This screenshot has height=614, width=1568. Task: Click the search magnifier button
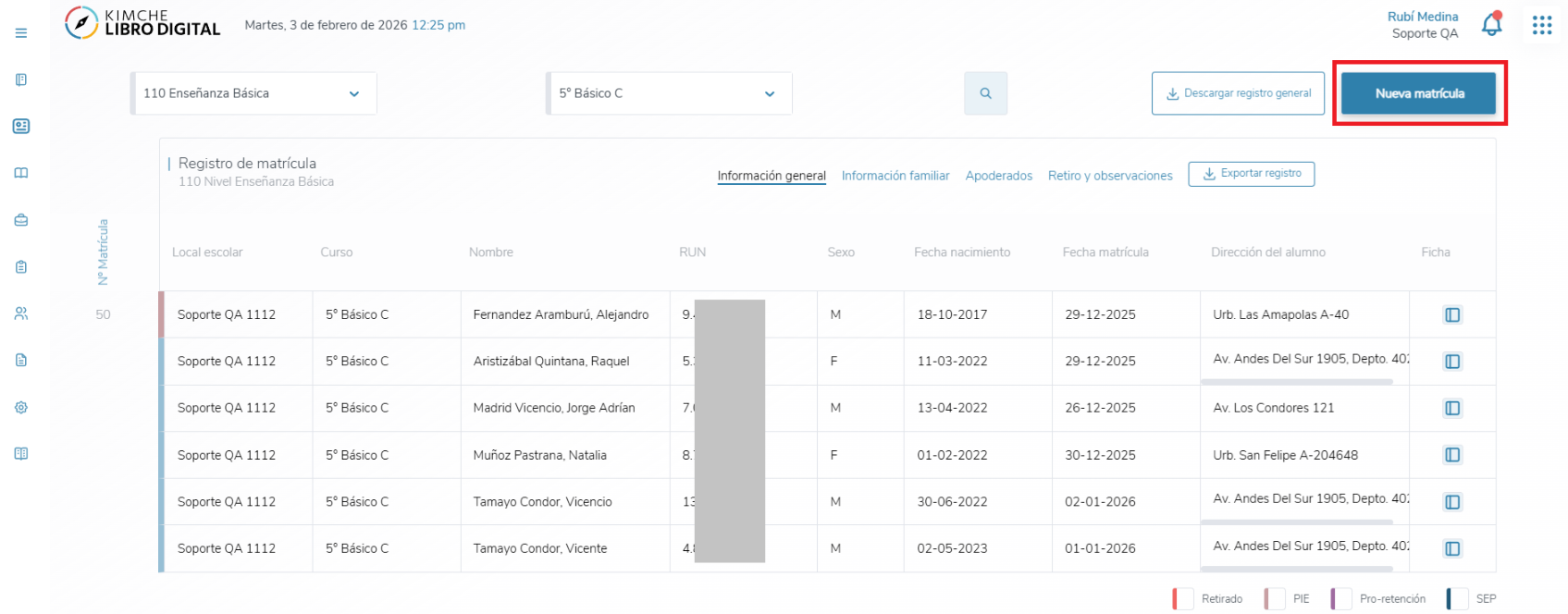(985, 93)
